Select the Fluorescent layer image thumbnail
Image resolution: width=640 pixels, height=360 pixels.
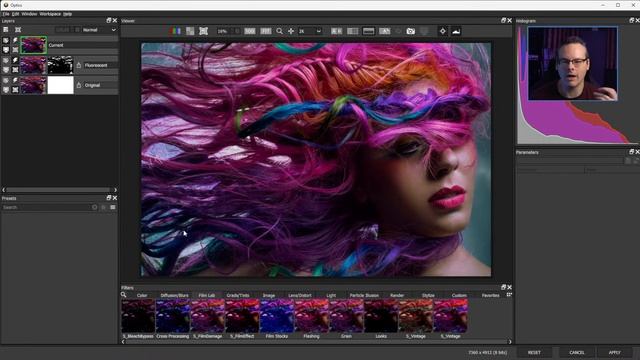coord(33,65)
